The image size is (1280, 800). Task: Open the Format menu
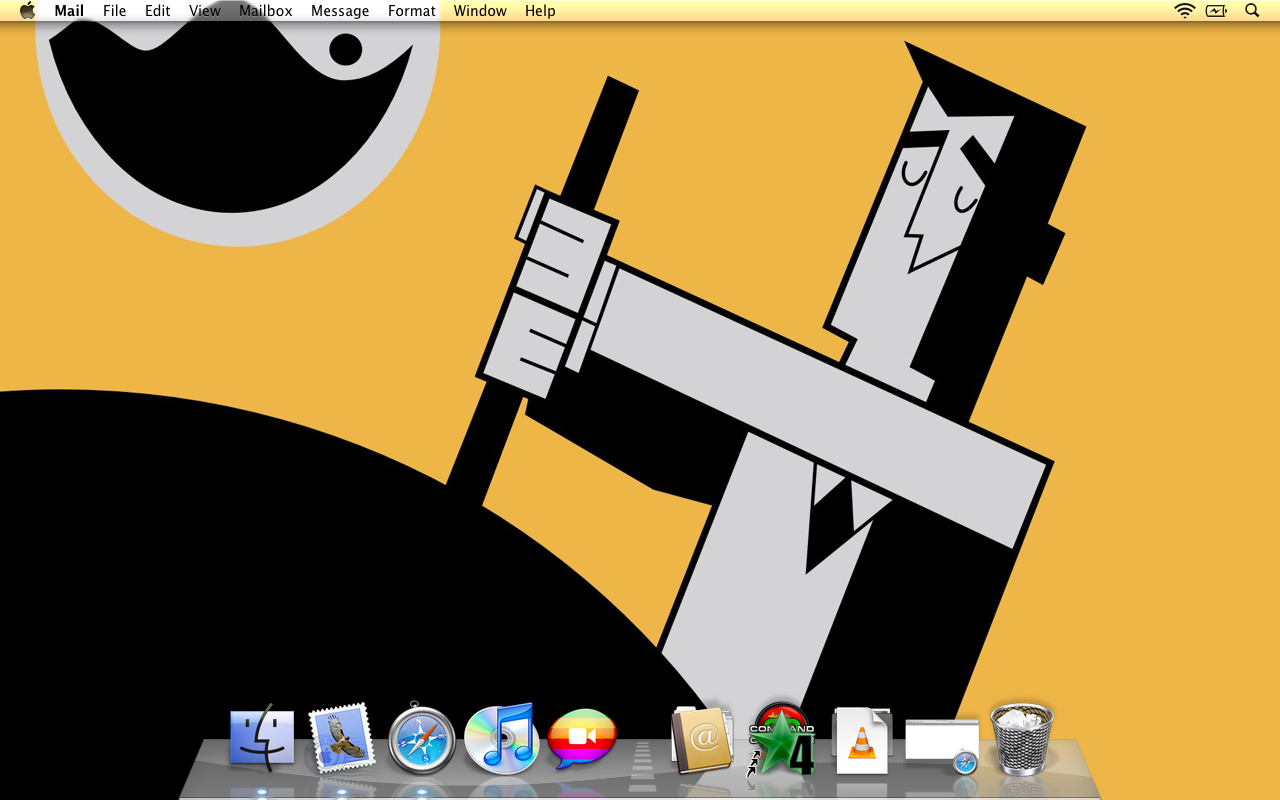(x=412, y=11)
